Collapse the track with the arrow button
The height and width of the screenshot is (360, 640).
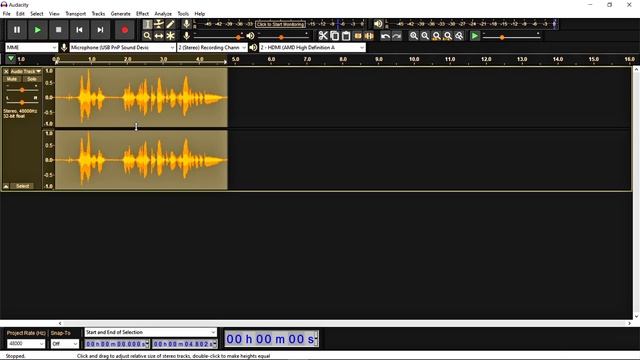(x=6, y=186)
